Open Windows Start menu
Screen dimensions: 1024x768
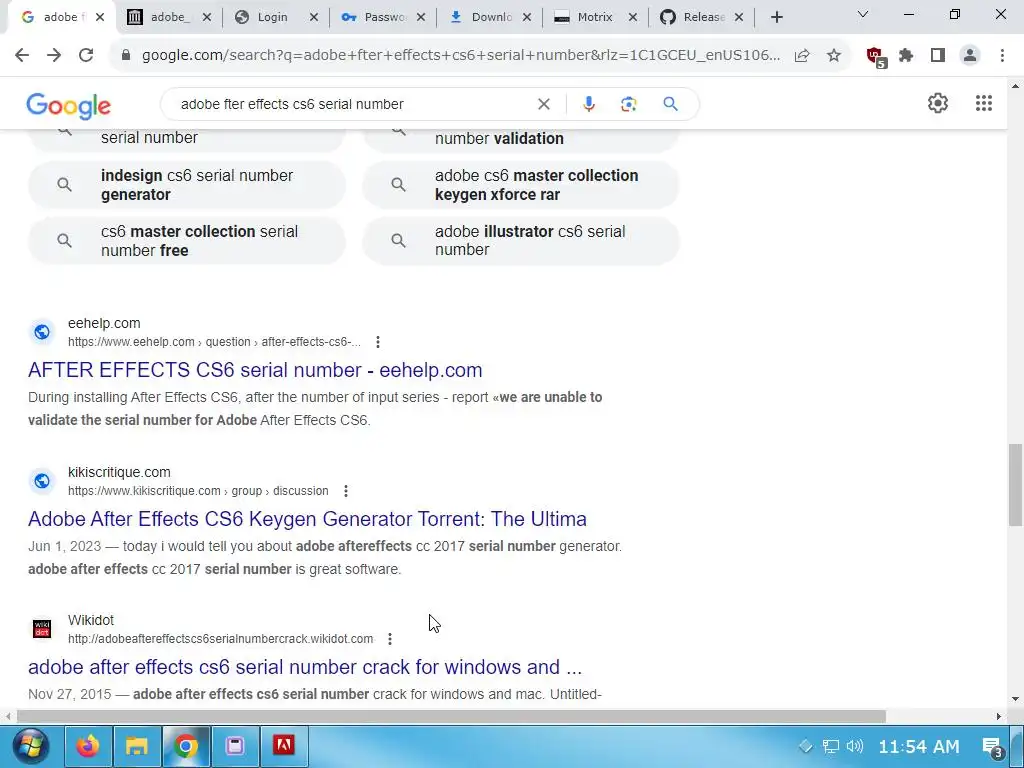click(30, 746)
